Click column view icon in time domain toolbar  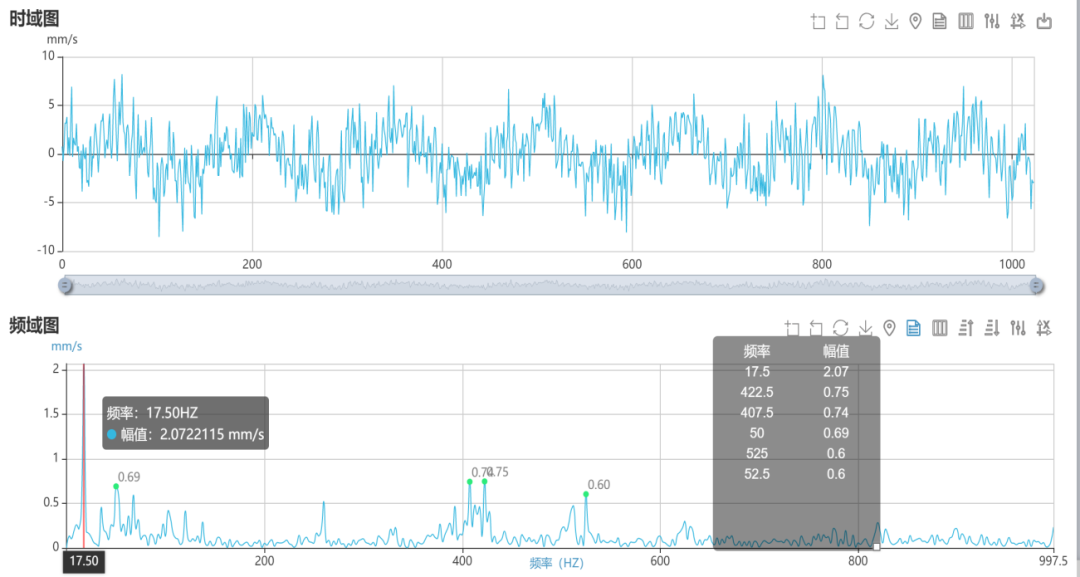966,22
